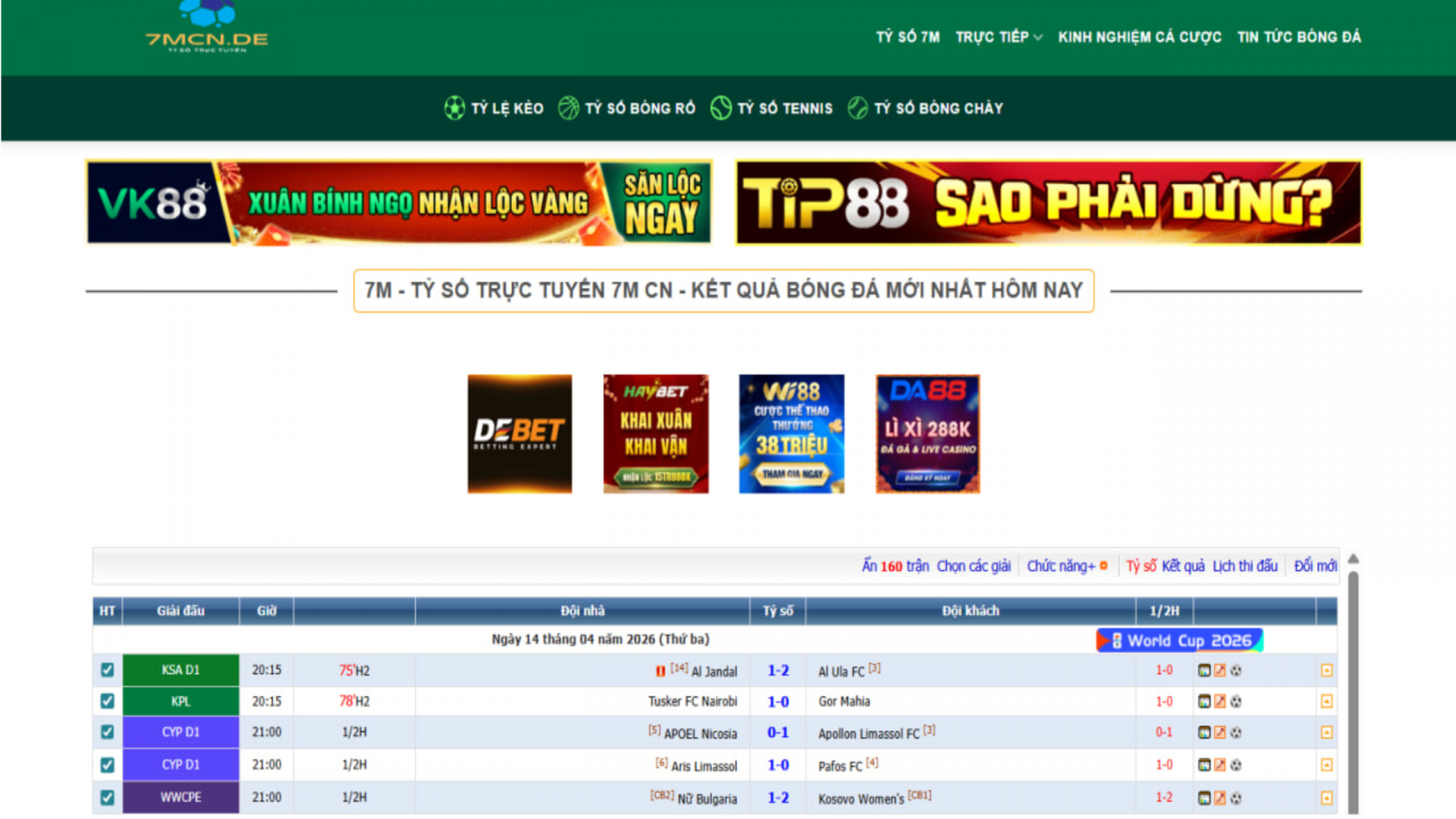Click the soccer ball icon in APOEL Nicosia row

[1236, 733]
